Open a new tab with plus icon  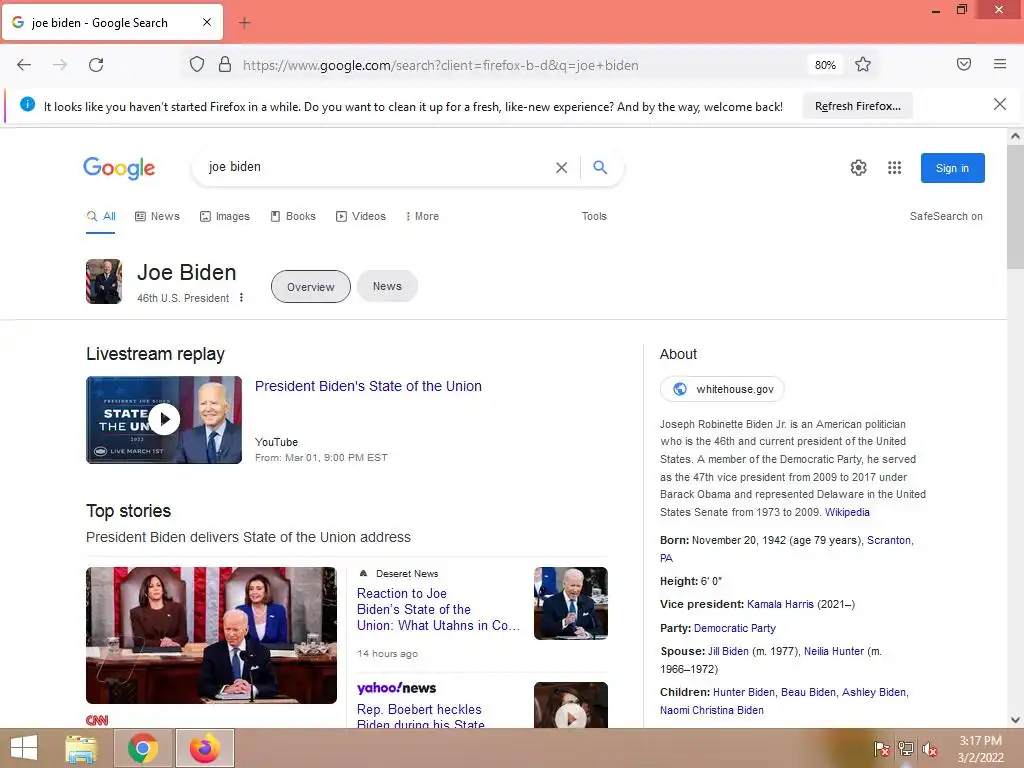tap(244, 23)
